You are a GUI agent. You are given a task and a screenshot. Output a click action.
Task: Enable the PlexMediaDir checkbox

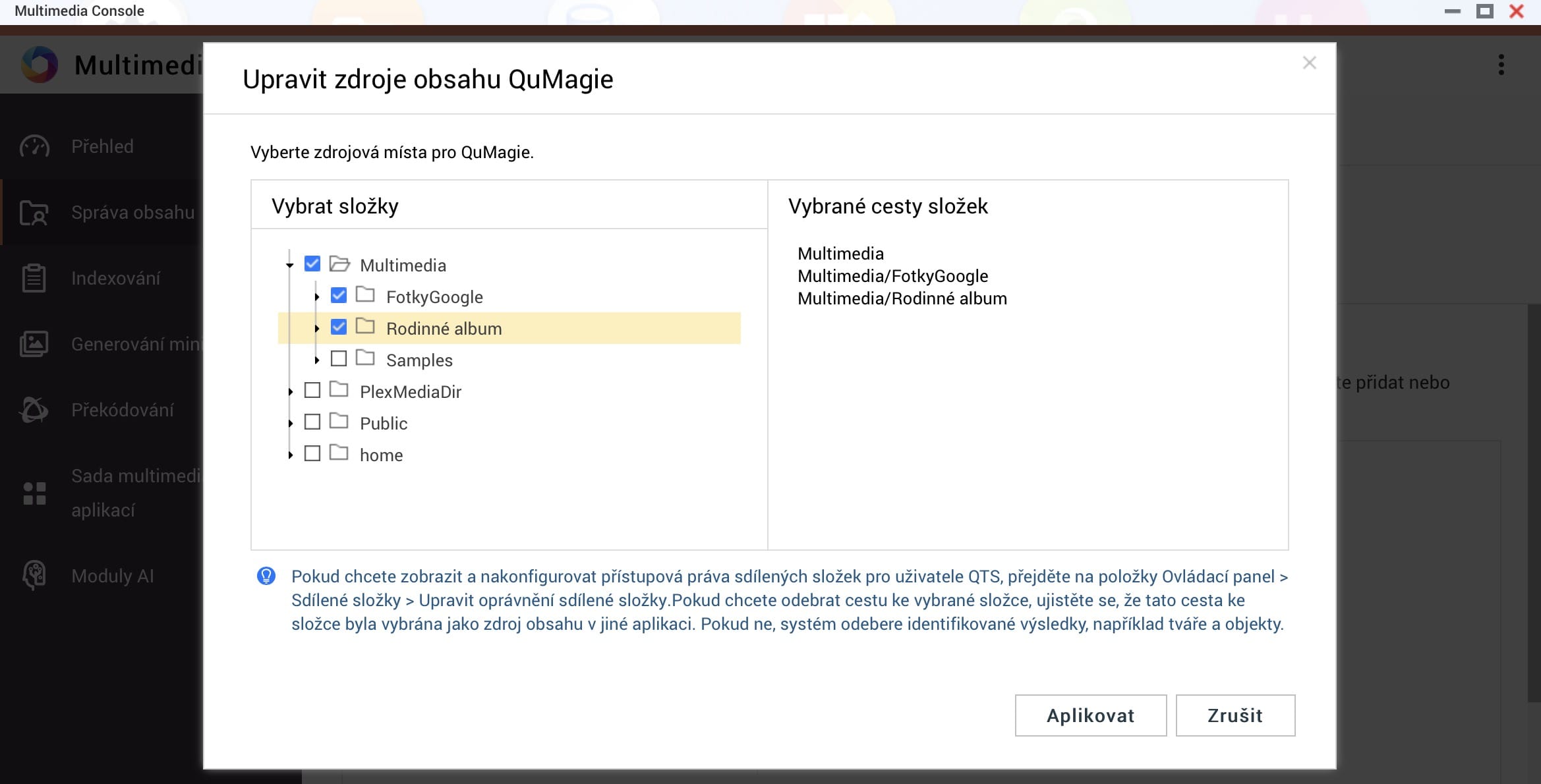[312, 391]
